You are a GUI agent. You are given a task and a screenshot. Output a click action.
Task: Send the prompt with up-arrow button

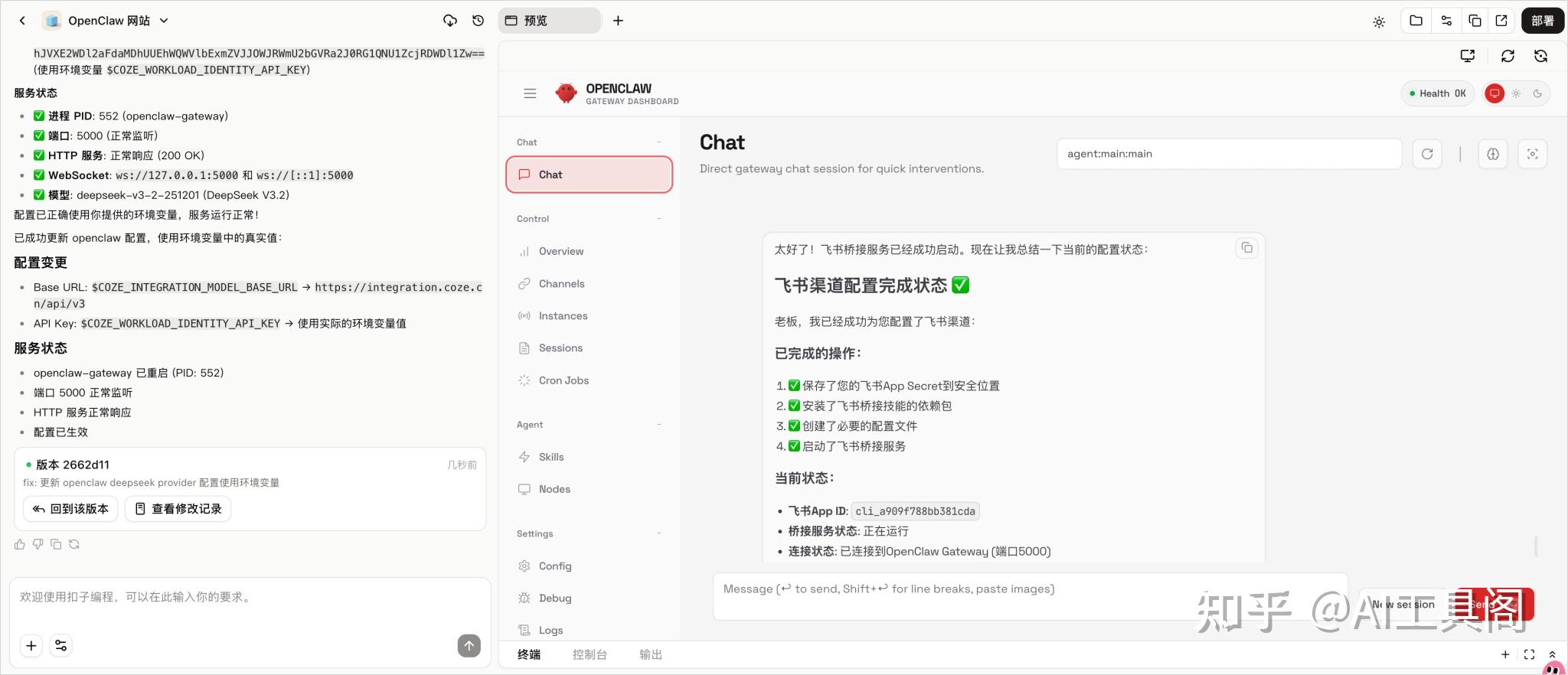[x=469, y=646]
